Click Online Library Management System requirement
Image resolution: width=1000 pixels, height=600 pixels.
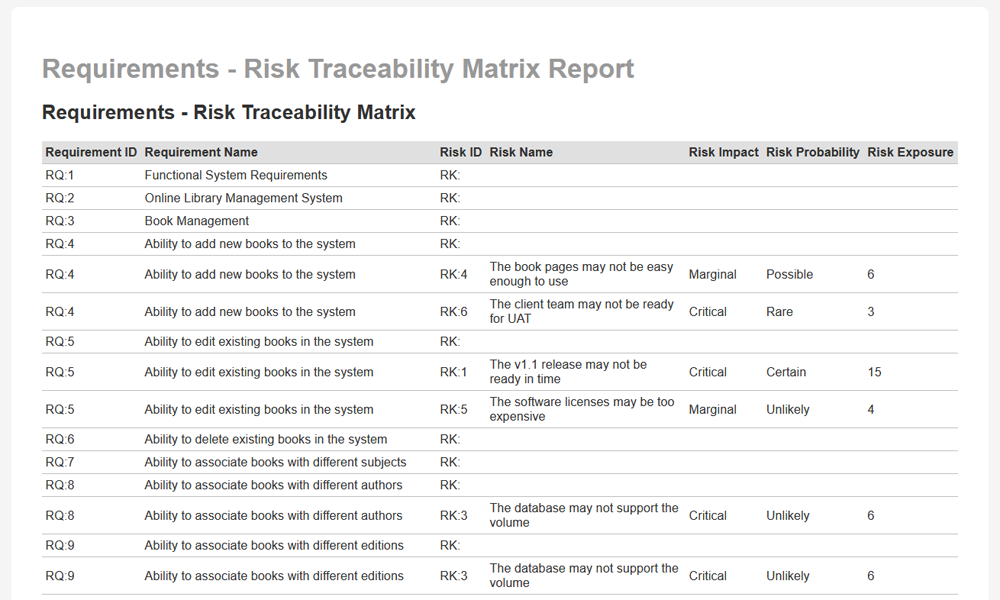243,198
